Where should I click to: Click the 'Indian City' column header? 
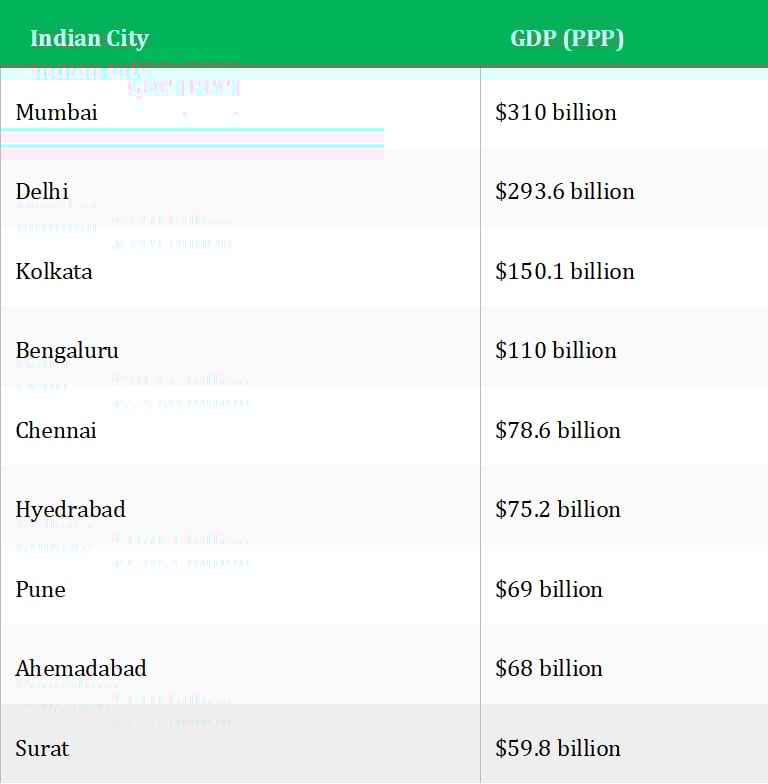coord(89,39)
